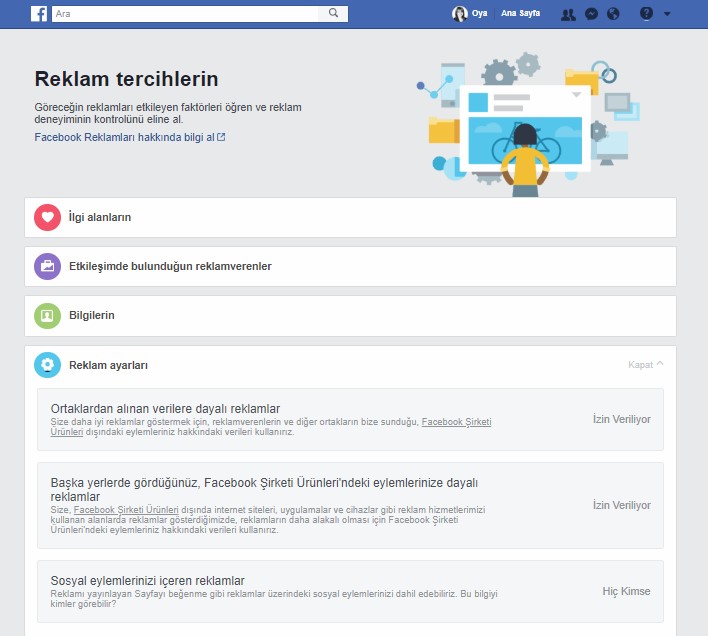Expand the Bilgilerin section
Viewport: 708px width, 636px height.
[350, 316]
